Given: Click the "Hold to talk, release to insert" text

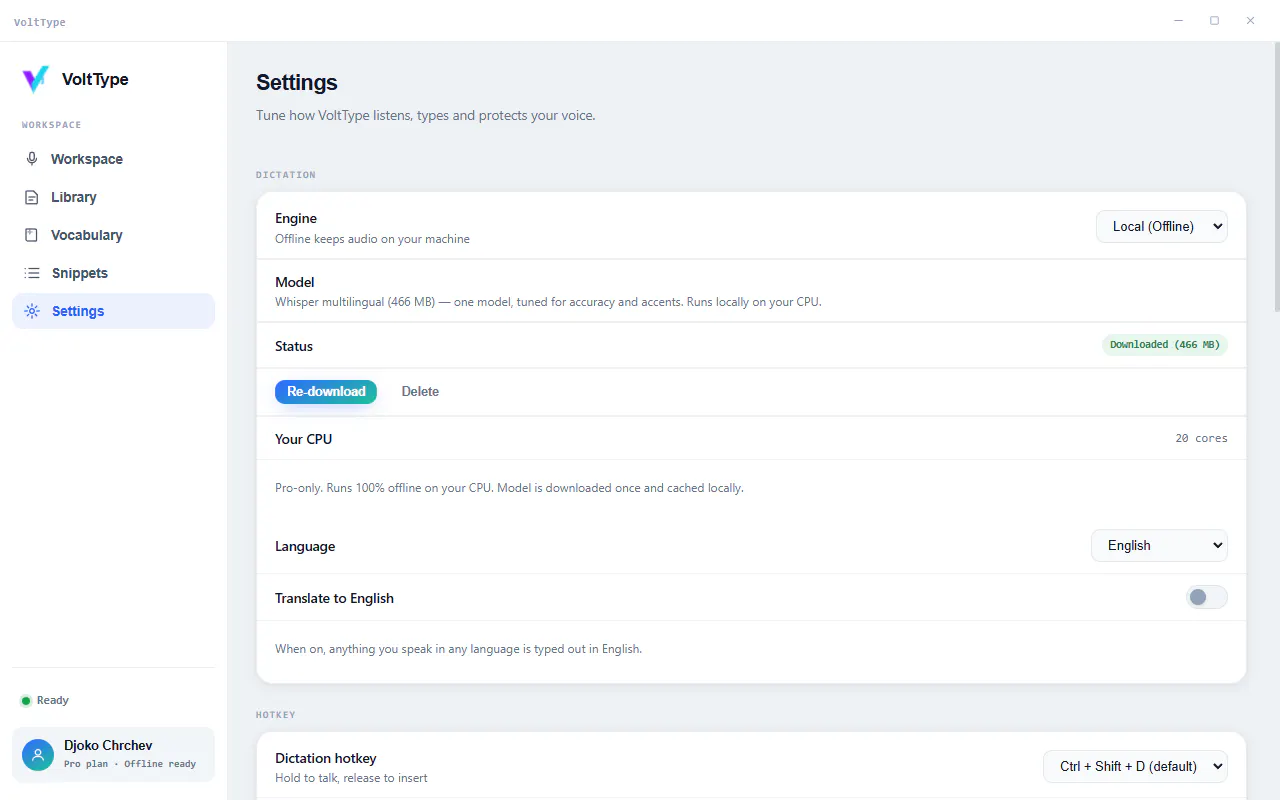Looking at the screenshot, I should pos(351,778).
